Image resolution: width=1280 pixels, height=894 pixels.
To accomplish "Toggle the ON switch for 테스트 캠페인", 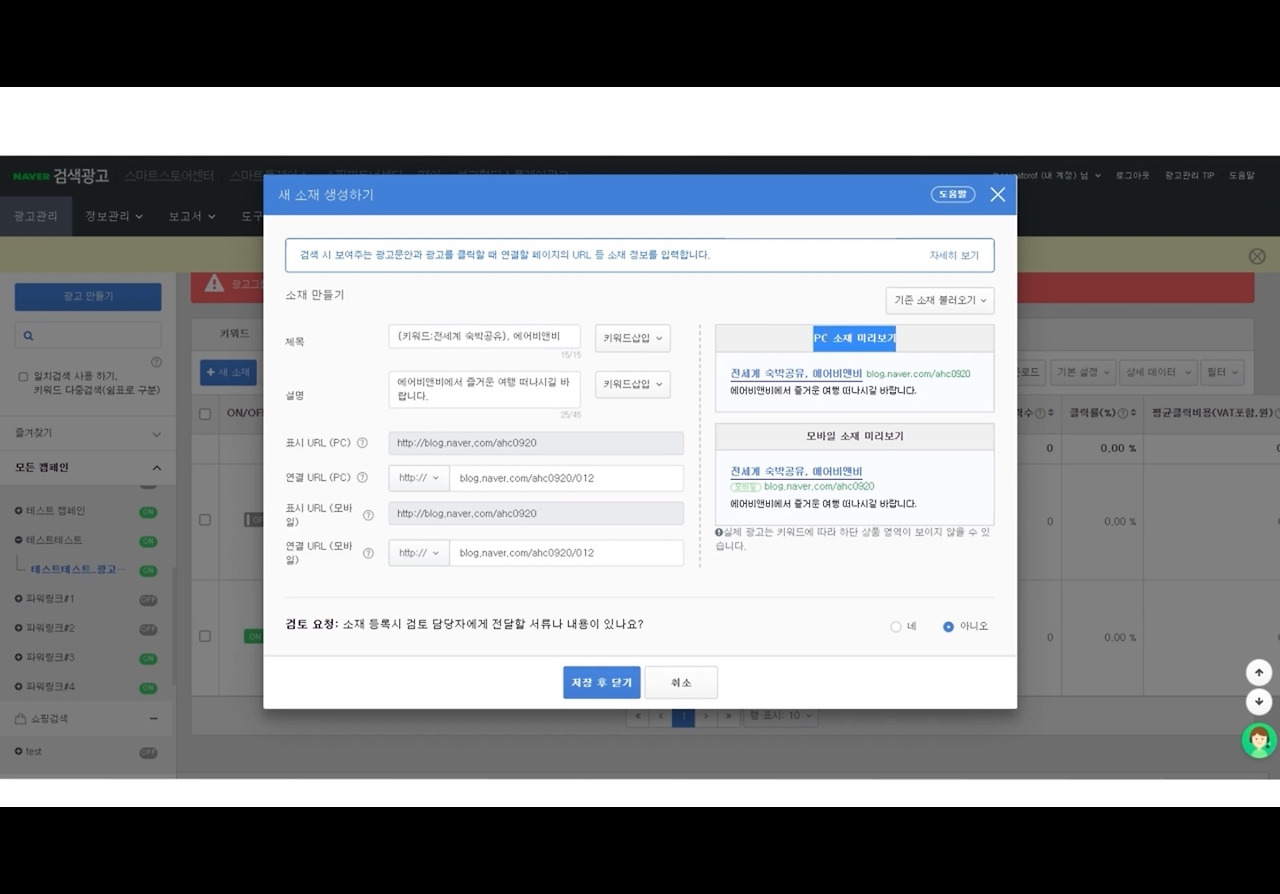I will click(148, 512).
